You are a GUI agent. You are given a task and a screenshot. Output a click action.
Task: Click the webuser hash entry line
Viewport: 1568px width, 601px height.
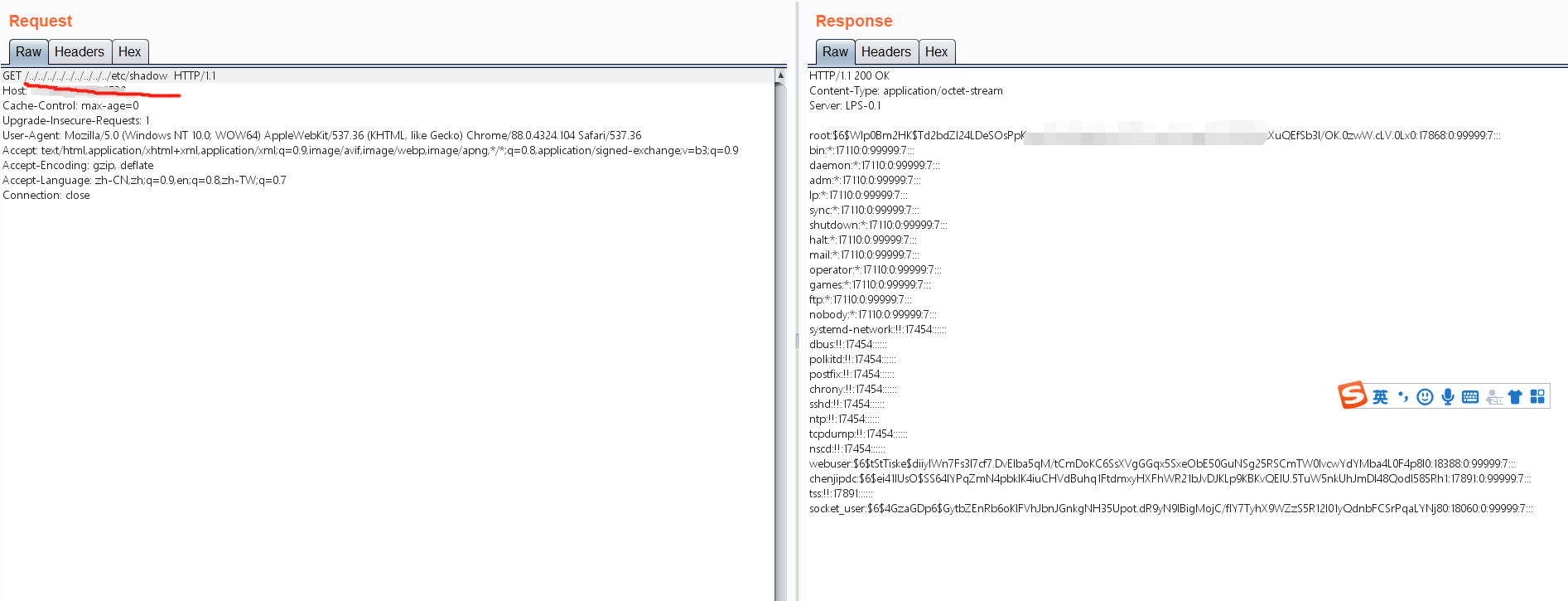1162,463
